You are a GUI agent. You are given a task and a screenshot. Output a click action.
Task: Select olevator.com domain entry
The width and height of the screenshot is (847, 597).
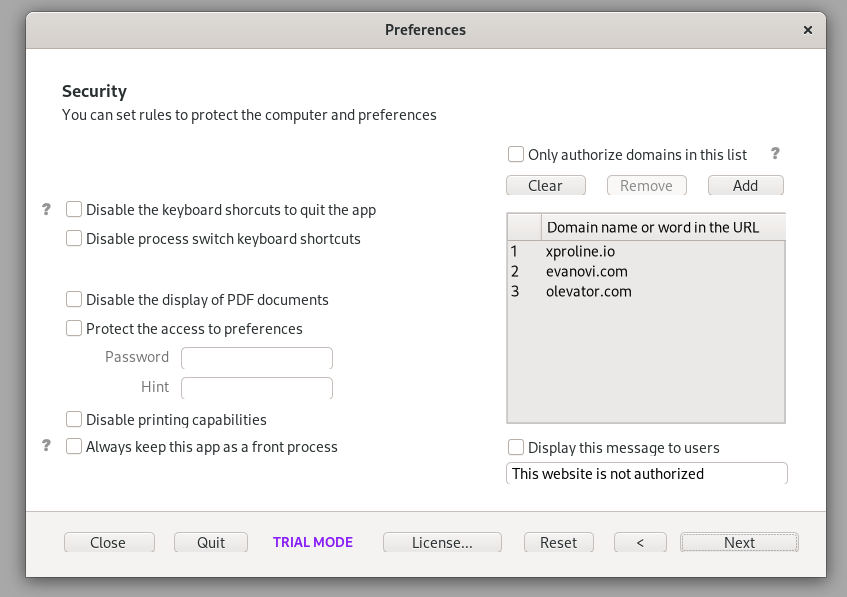[x=646, y=291]
